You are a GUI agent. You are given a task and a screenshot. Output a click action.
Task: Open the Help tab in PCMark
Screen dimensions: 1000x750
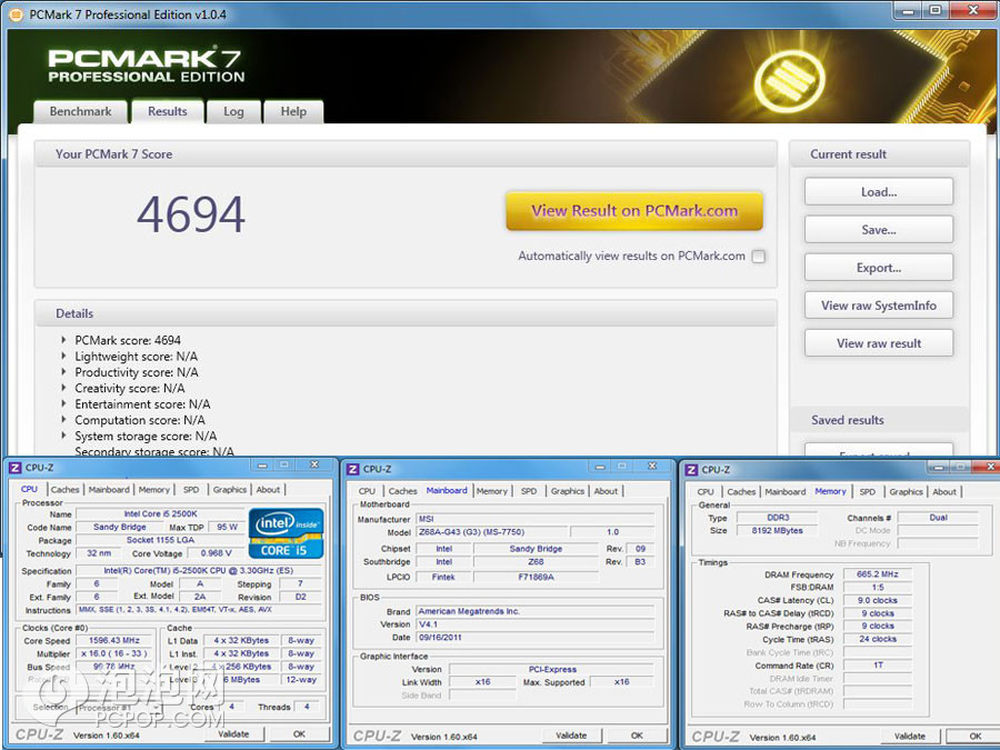pos(293,112)
